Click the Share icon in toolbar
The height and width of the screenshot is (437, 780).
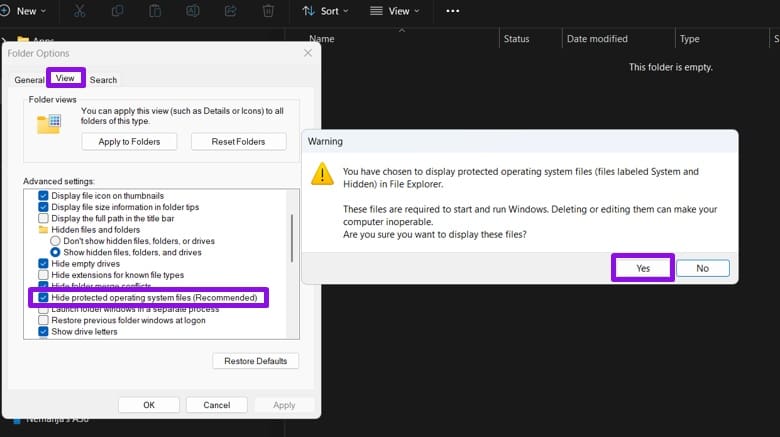point(230,11)
